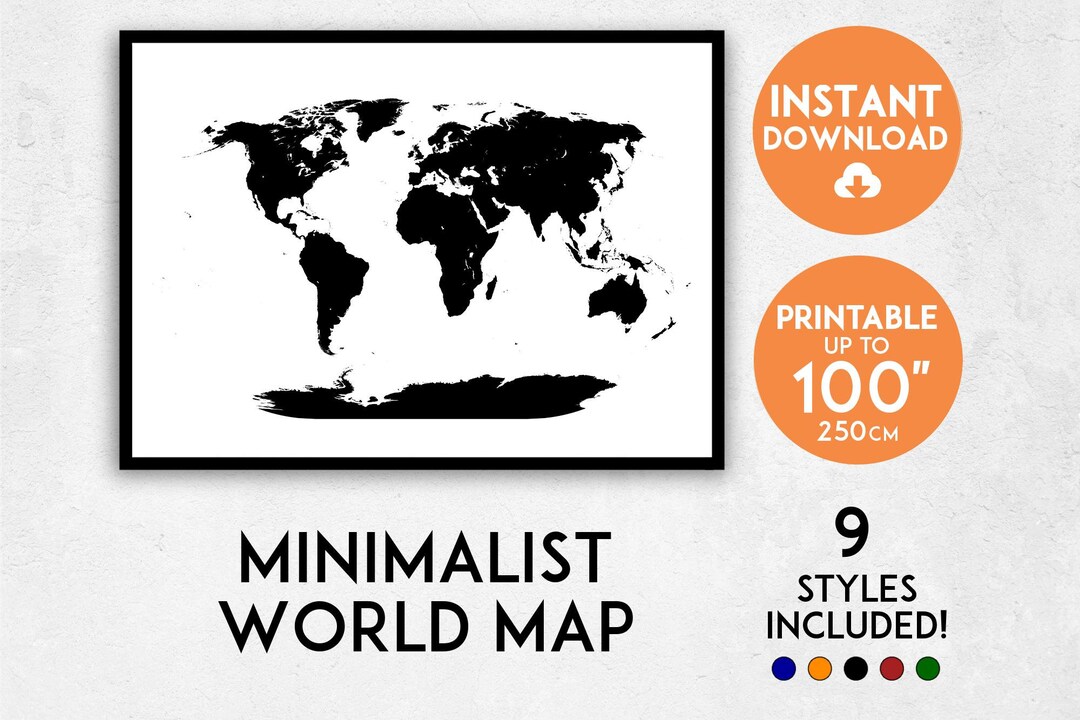
Task: Toggle the green color style dot
Action: coord(927,667)
